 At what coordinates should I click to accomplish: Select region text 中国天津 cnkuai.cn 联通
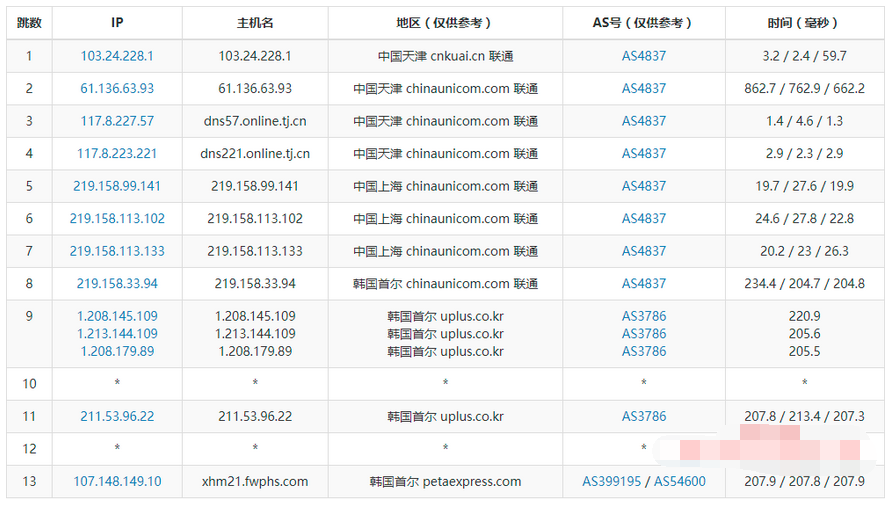tap(445, 56)
